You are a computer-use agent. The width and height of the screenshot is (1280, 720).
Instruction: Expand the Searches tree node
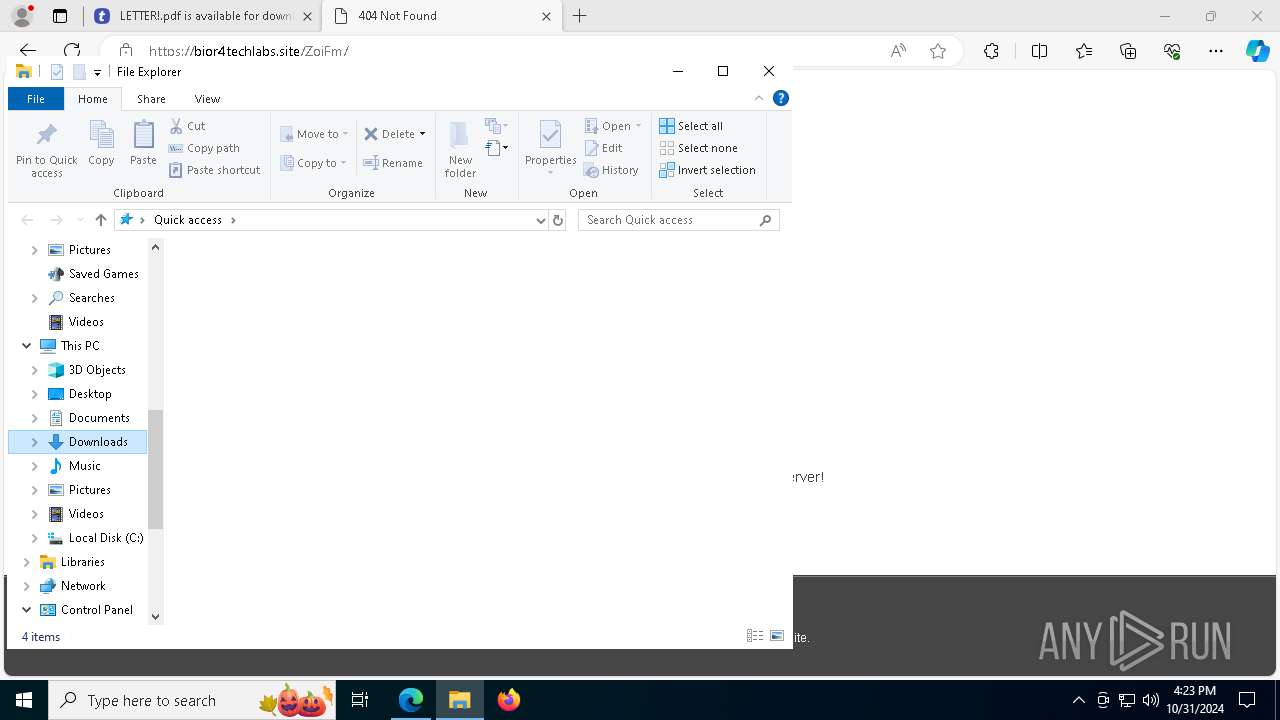click(x=35, y=298)
